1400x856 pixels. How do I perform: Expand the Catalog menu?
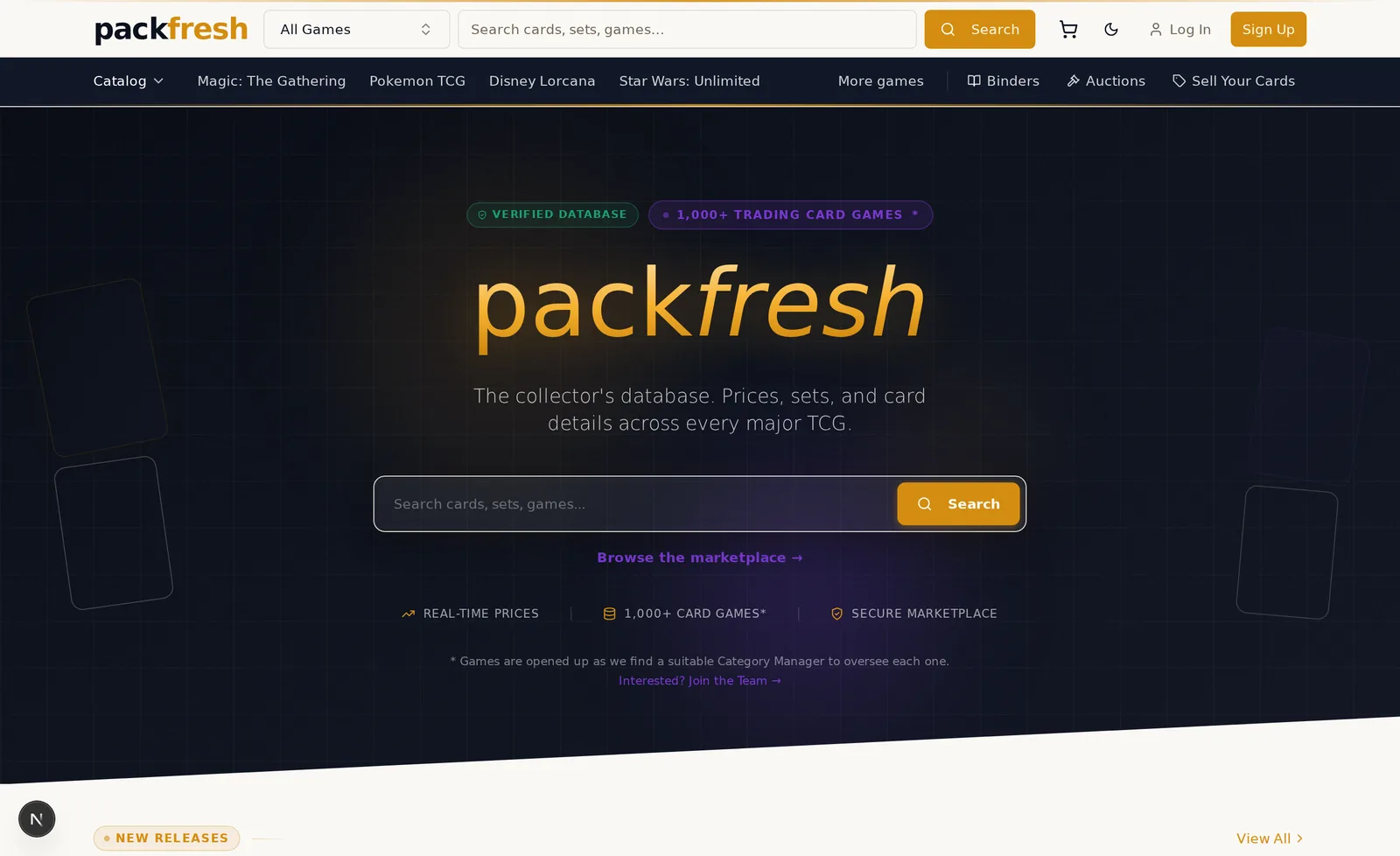coord(129,81)
